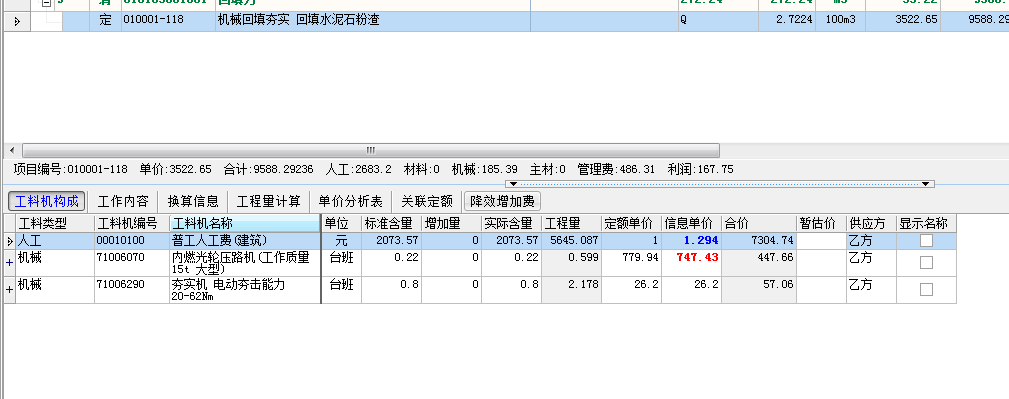Expand the 内燃光轮压路机 machinery row plus icon

[9, 263]
